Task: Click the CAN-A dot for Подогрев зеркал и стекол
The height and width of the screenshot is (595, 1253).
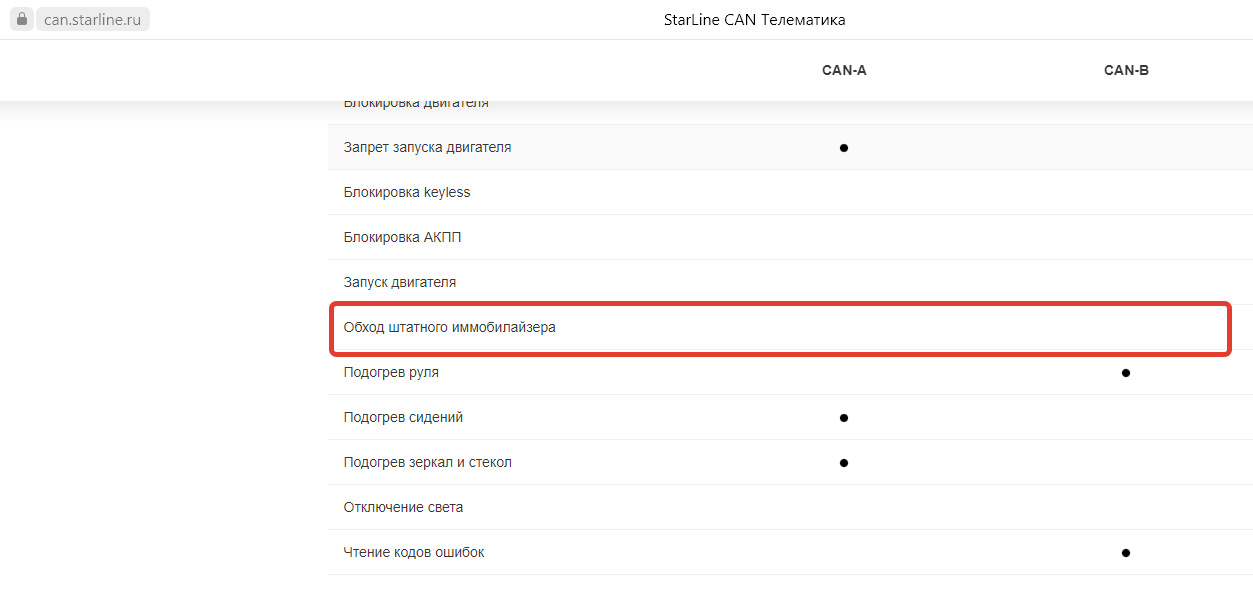Action: (844, 463)
